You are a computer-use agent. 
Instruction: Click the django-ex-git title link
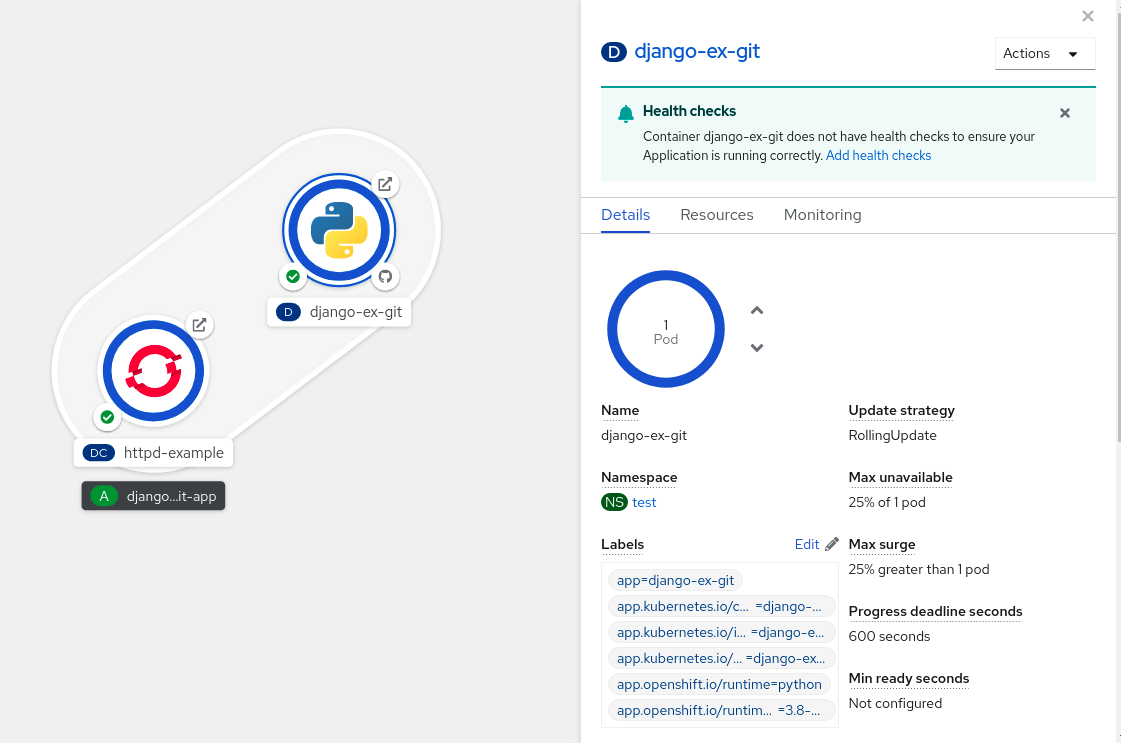coord(697,51)
